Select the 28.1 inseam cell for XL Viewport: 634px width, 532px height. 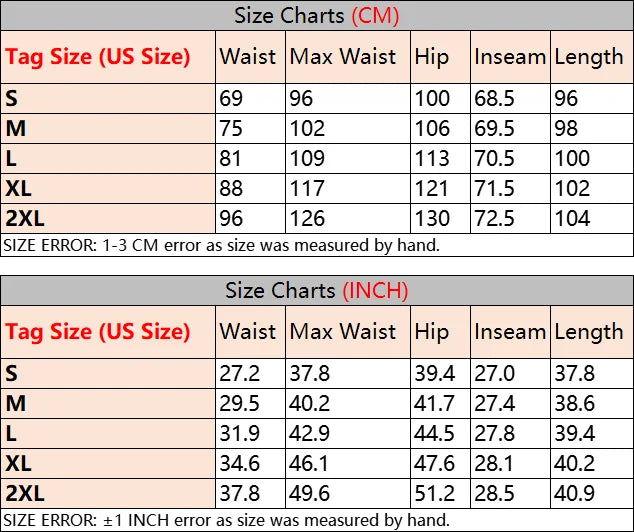coord(494,464)
